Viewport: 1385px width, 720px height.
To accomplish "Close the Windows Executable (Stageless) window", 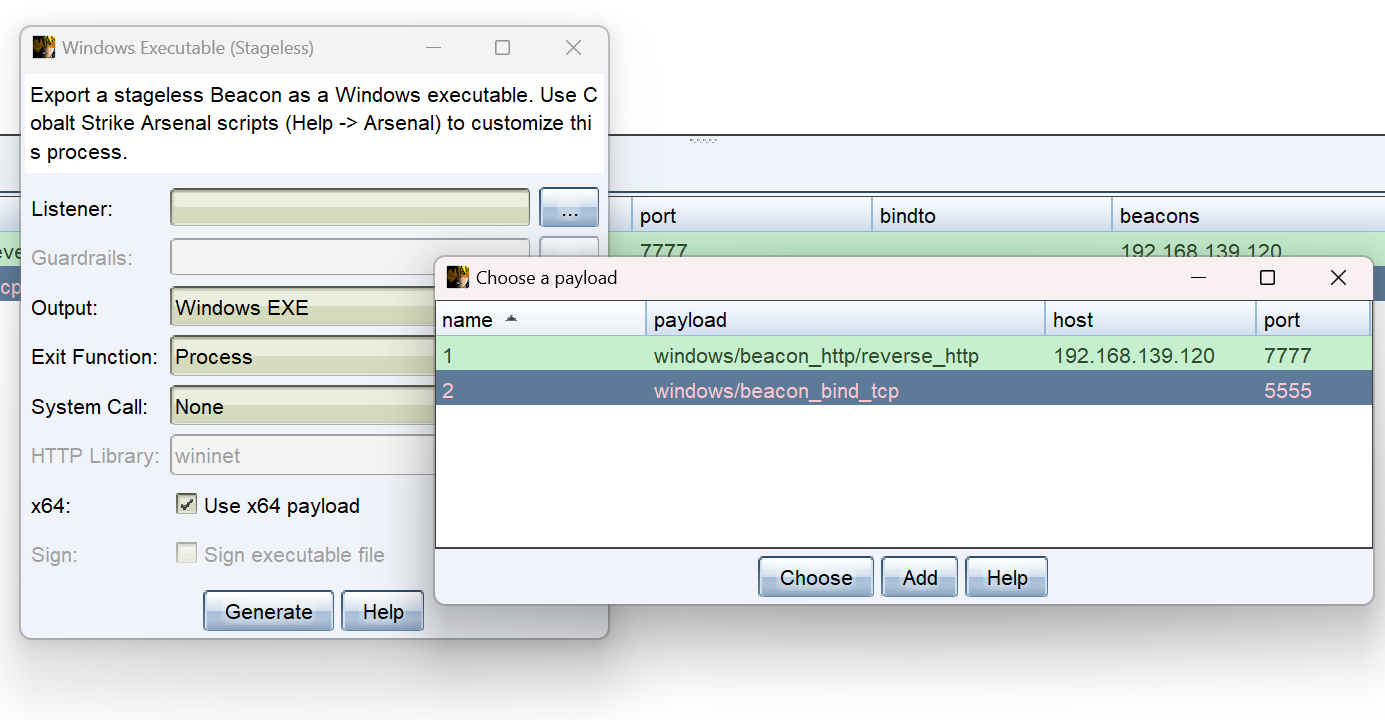I will [573, 48].
